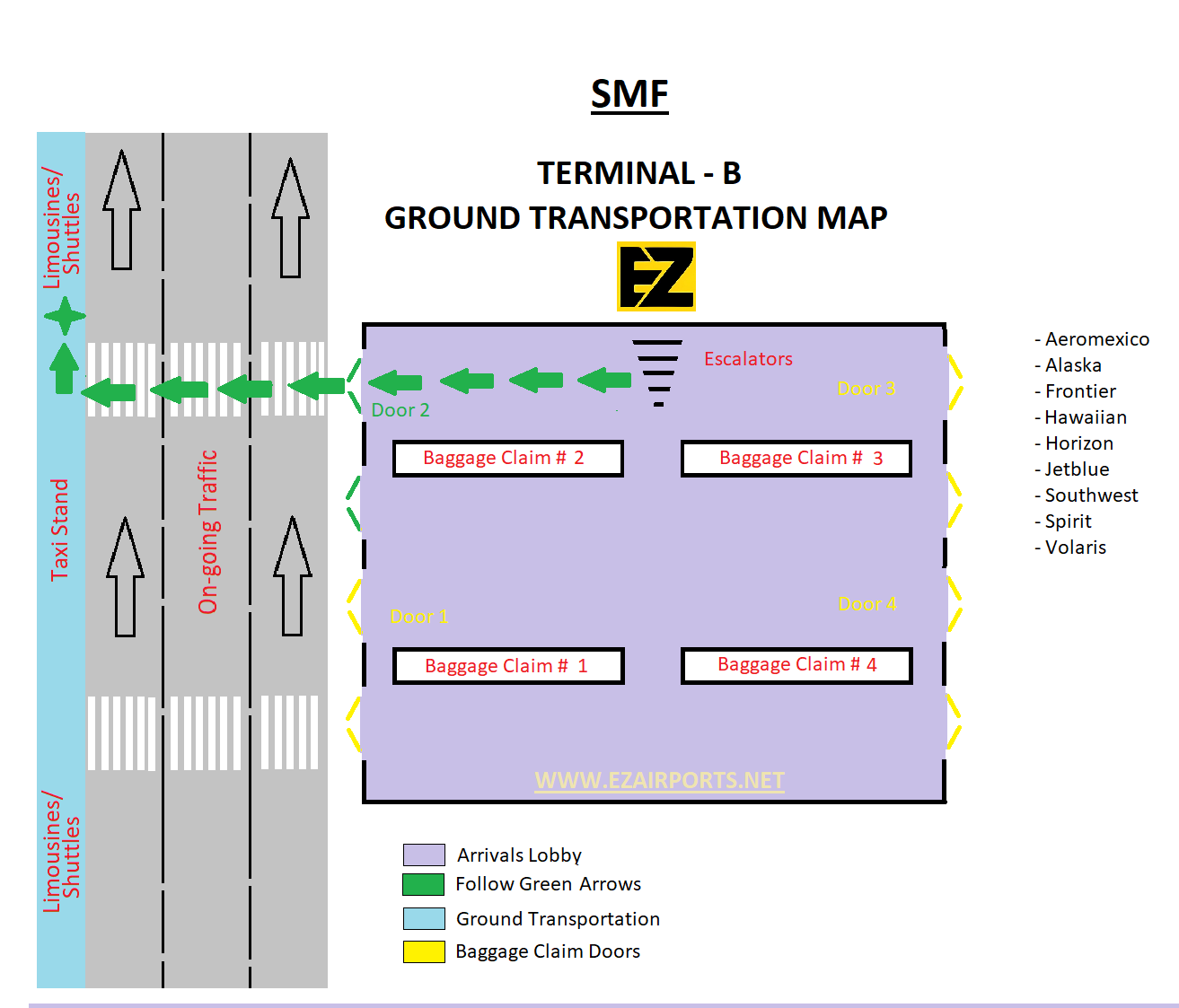
Task: Click the green up arrow below star
Action: coord(64,368)
